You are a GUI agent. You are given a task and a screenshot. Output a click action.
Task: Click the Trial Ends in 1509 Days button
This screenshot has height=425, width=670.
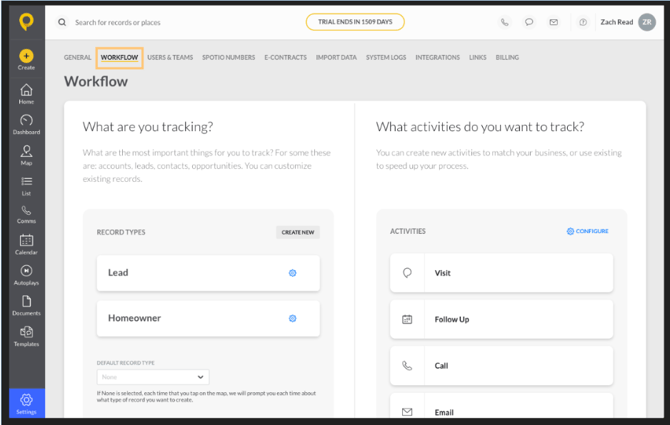(355, 22)
